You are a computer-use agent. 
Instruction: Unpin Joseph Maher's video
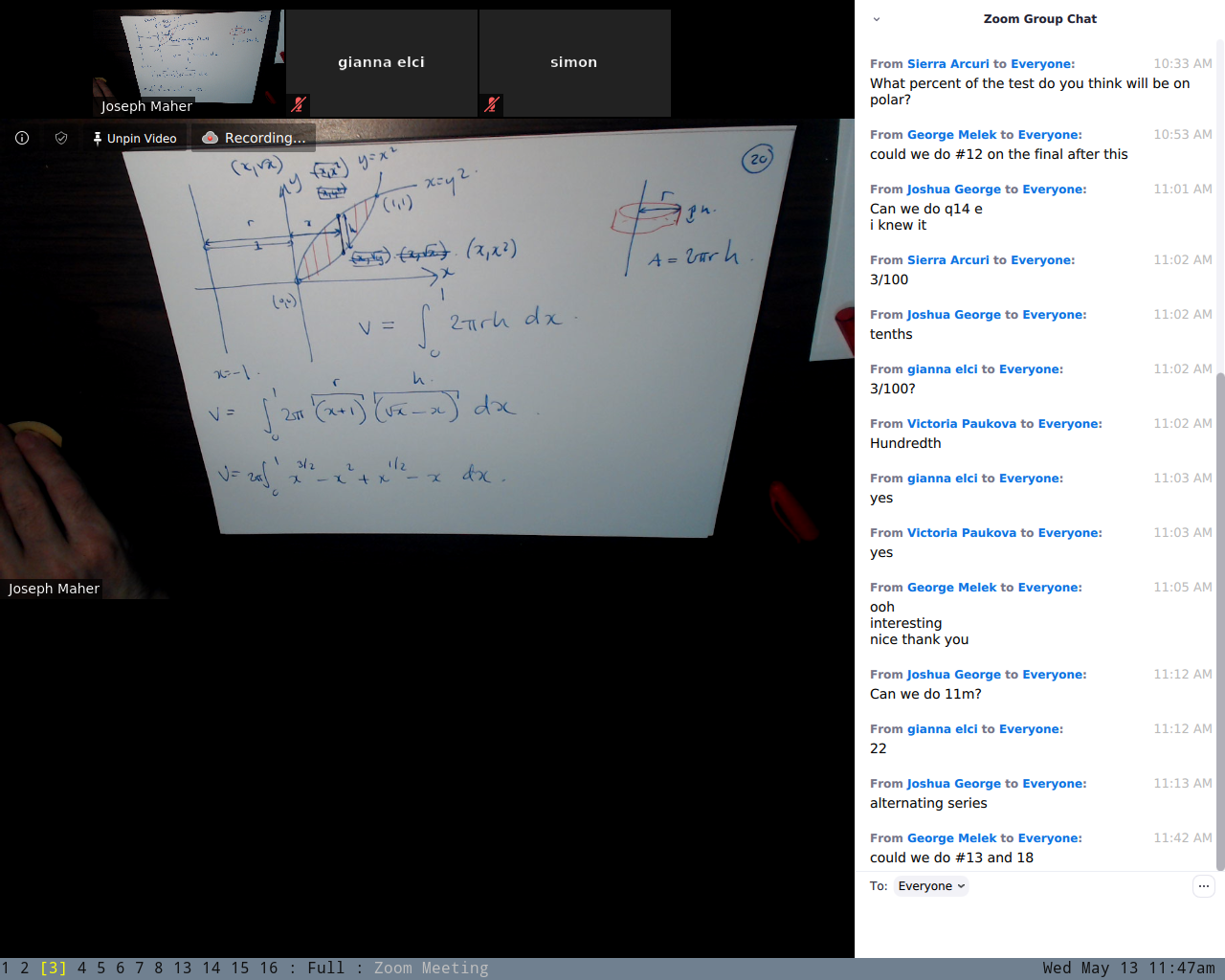(135, 138)
